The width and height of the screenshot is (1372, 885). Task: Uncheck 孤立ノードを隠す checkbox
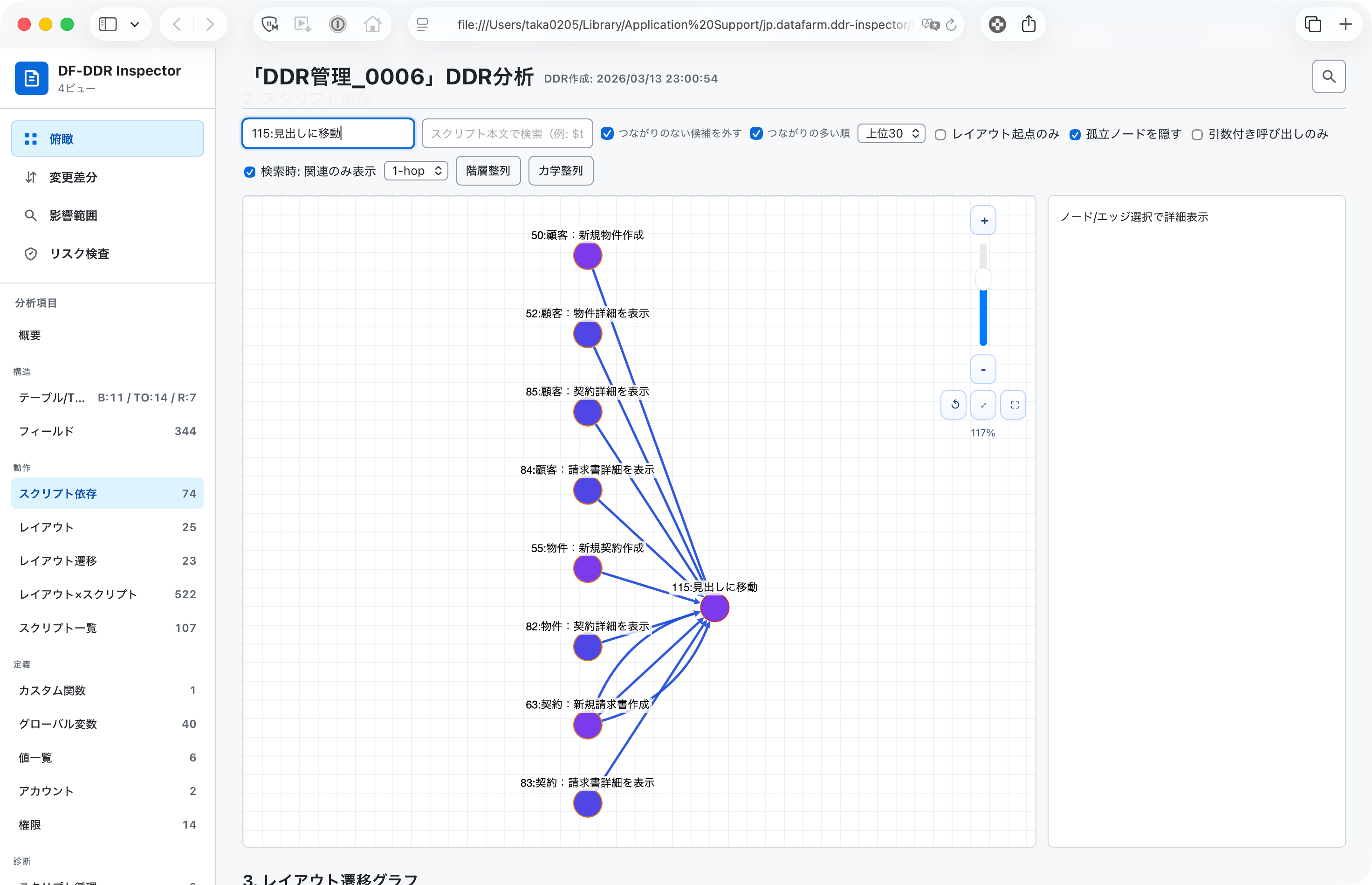tap(1075, 134)
